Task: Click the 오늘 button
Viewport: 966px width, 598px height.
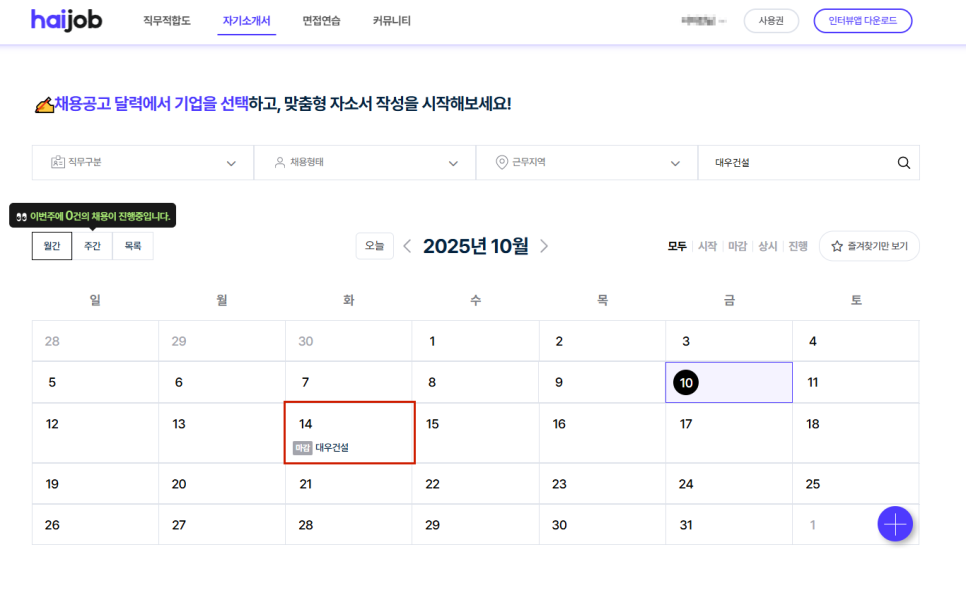Action: tap(374, 246)
